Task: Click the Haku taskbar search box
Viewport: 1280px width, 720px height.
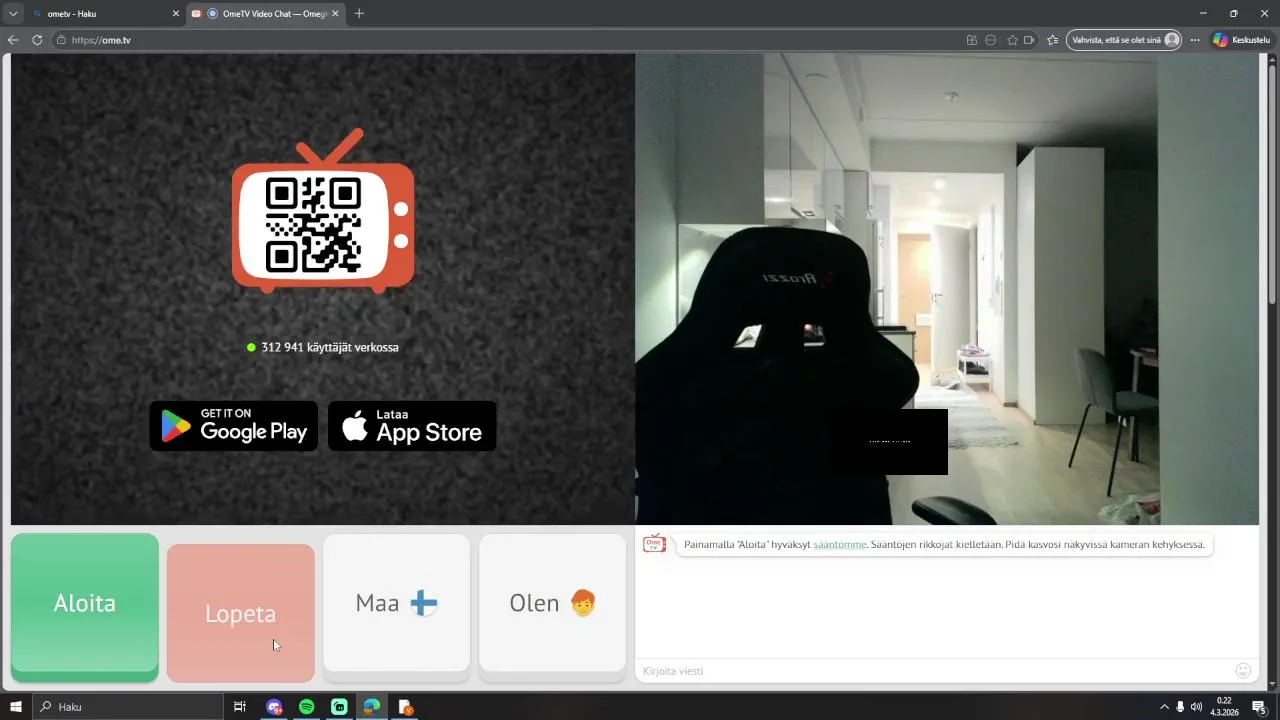Action: [x=127, y=707]
